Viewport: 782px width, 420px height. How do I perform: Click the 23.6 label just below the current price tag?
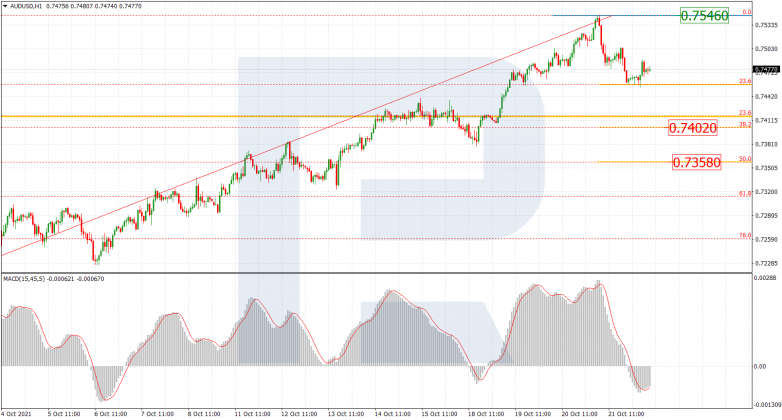click(745, 81)
